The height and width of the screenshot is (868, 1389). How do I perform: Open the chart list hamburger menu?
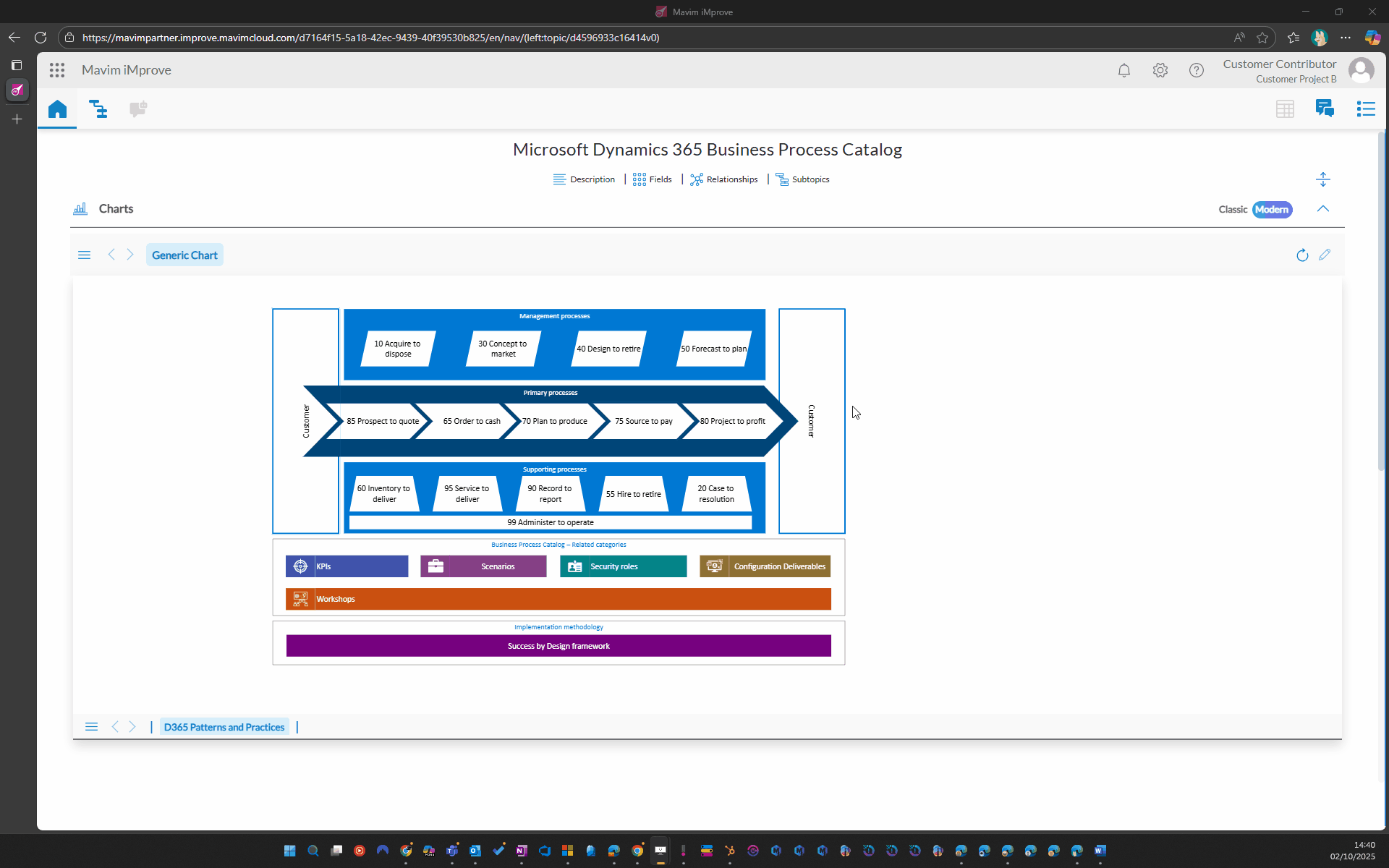(84, 255)
